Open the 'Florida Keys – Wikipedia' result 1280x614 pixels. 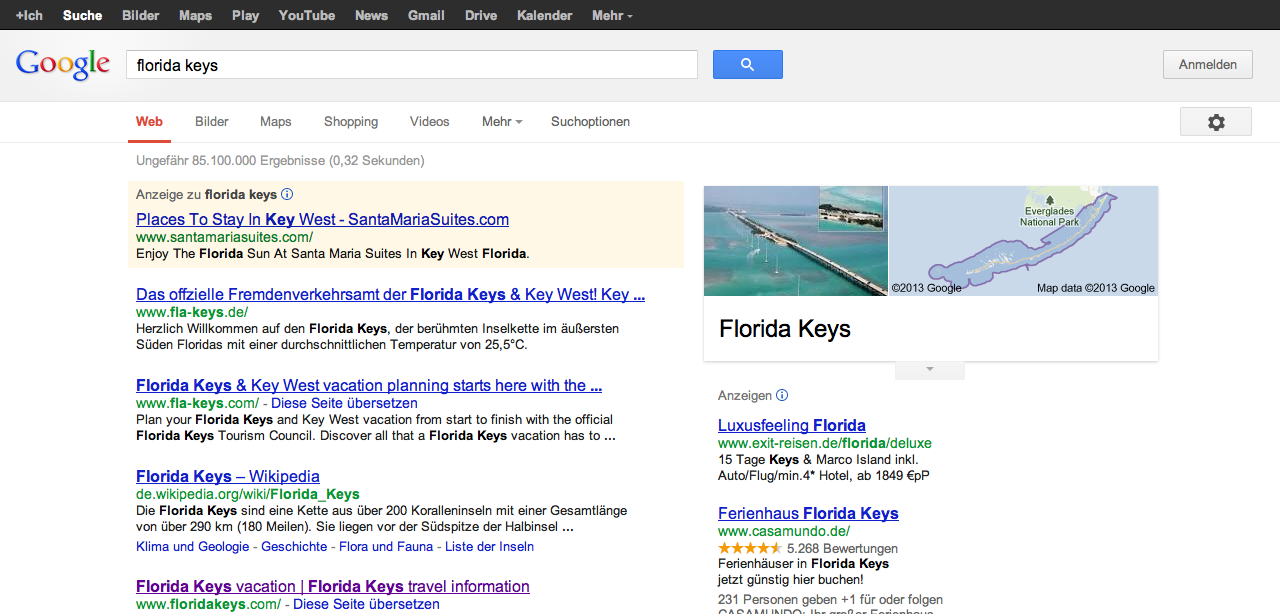[228, 476]
